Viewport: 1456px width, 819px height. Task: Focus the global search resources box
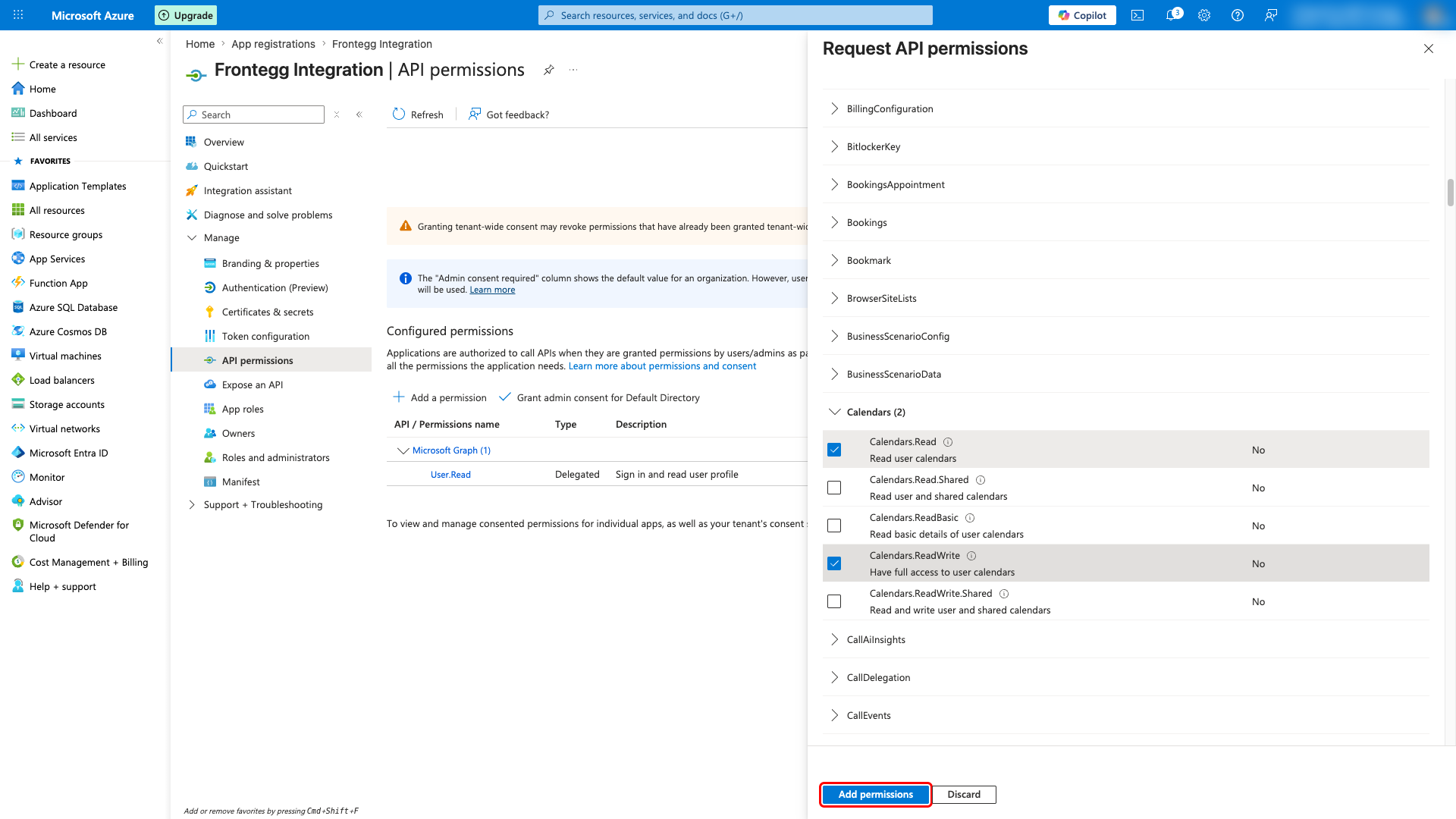coord(736,15)
